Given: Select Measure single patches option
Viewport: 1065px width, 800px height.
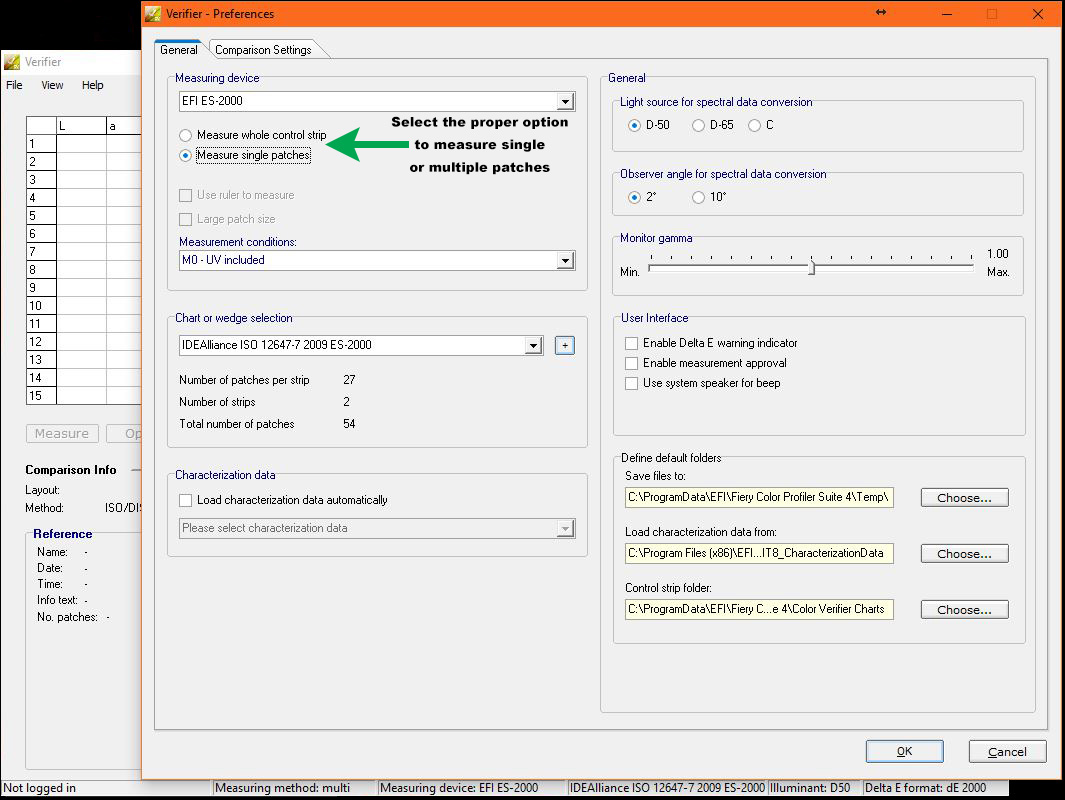Looking at the screenshot, I should point(185,156).
